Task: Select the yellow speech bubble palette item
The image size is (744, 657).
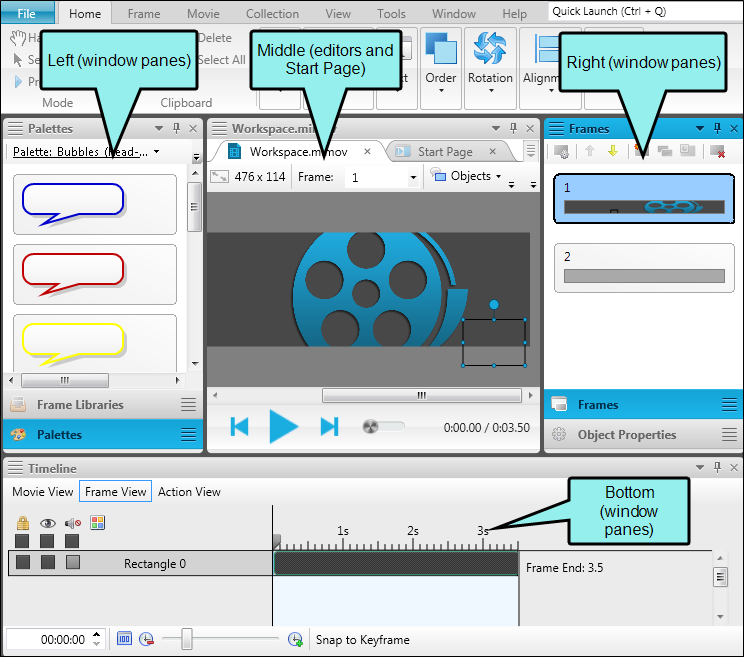Action: click(x=95, y=343)
